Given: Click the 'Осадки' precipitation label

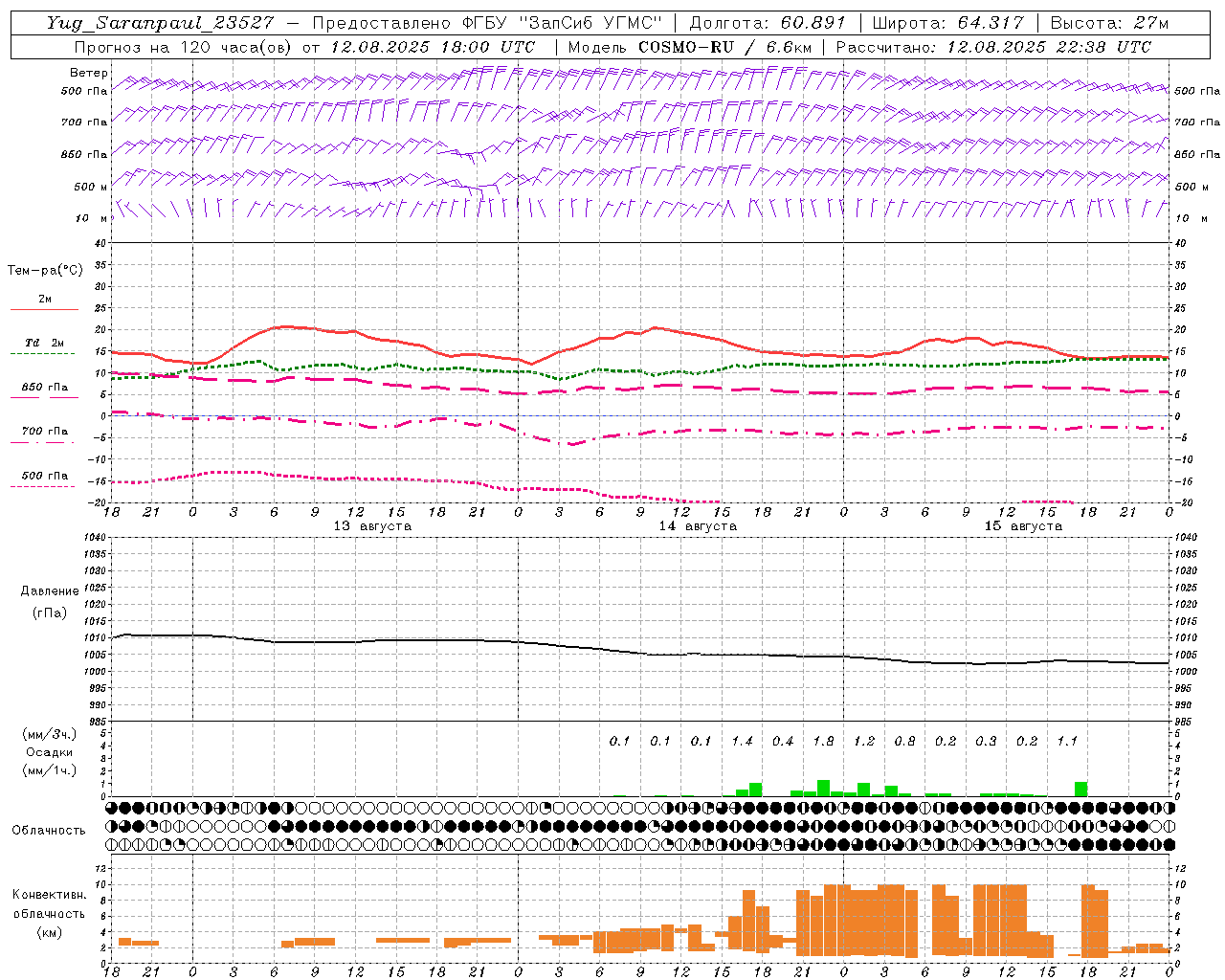Looking at the screenshot, I should coord(49,752).
